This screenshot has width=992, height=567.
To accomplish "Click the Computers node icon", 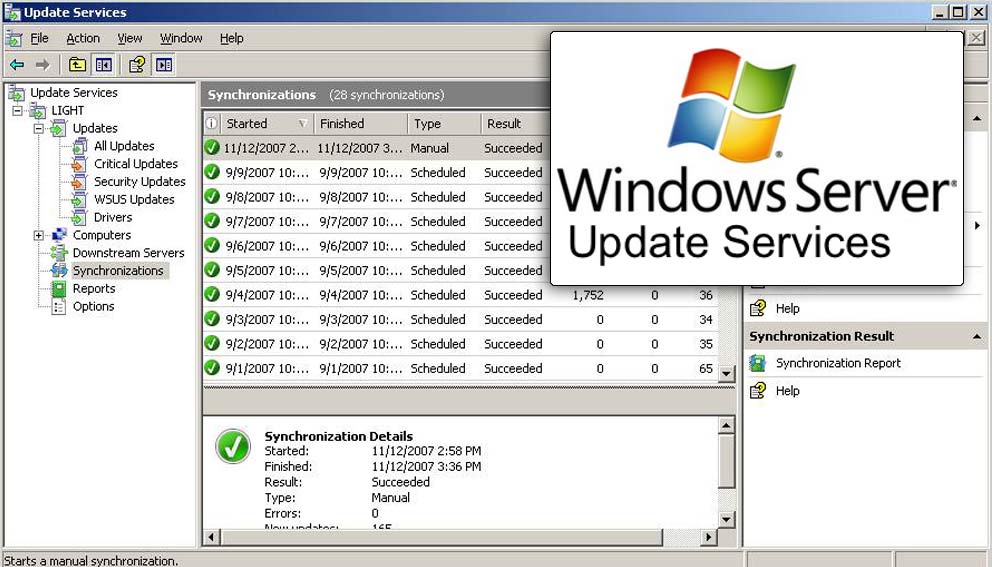I will [x=59, y=235].
